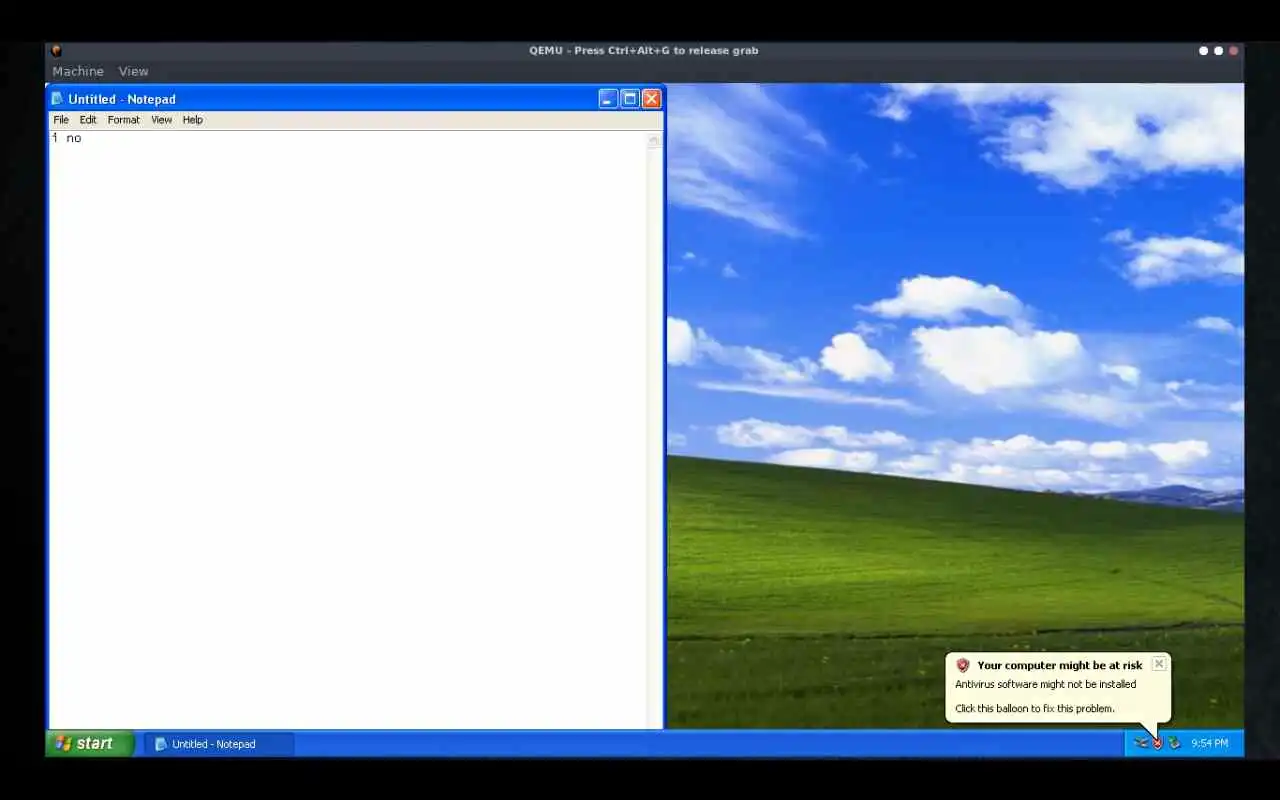
Task: Open the QEMU View menu
Action: point(133,71)
